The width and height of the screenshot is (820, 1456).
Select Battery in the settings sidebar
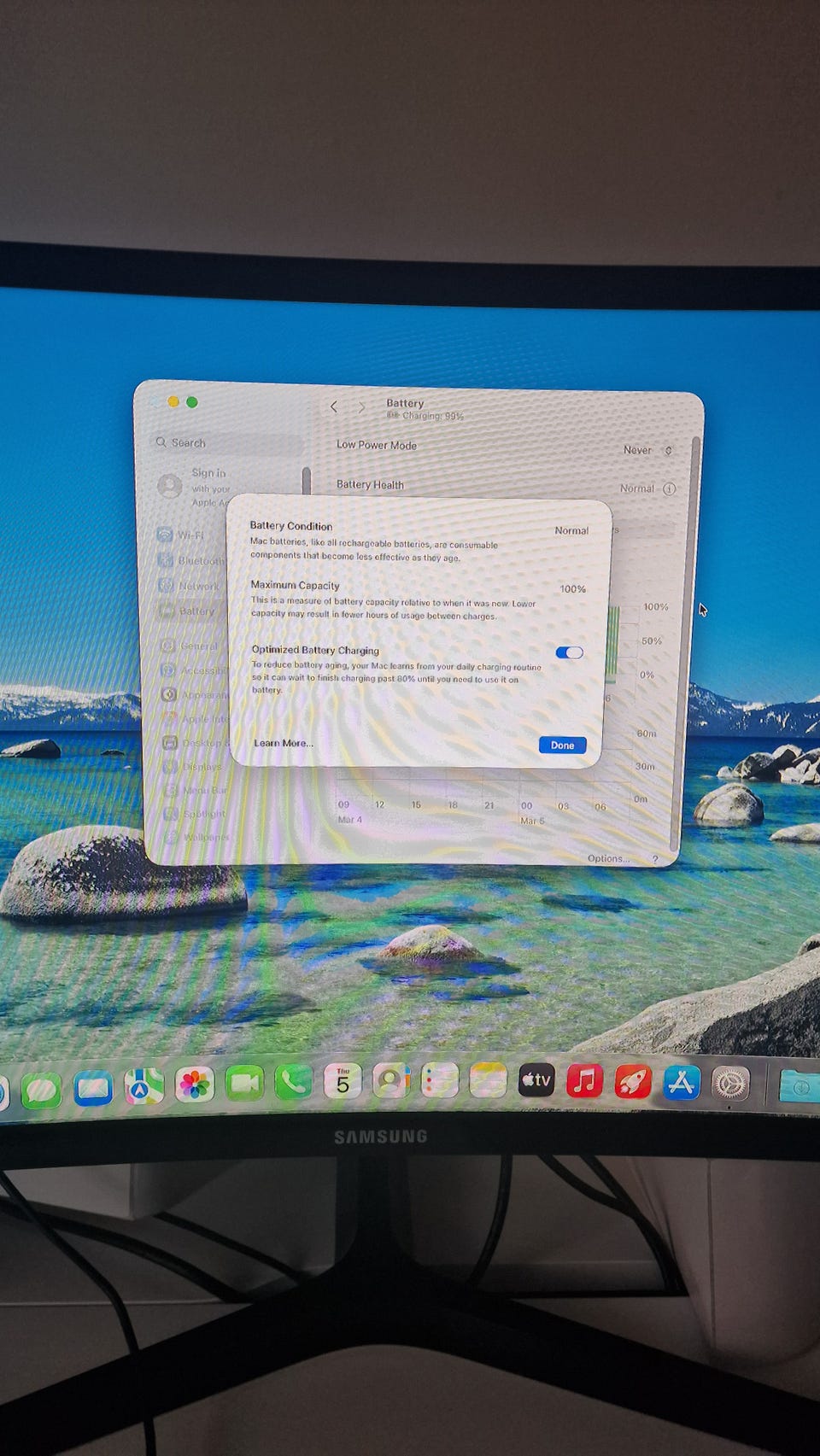pyautogui.click(x=187, y=611)
